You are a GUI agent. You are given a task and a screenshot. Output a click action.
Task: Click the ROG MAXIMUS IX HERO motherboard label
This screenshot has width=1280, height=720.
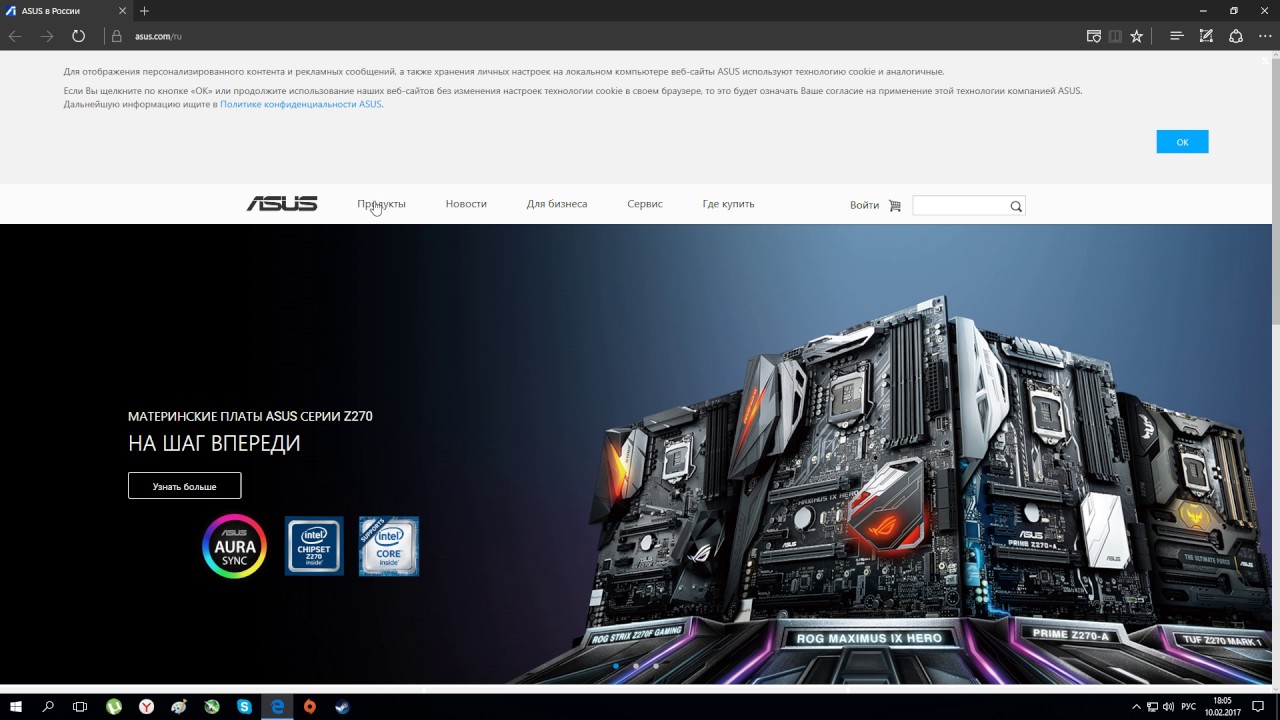(869, 638)
